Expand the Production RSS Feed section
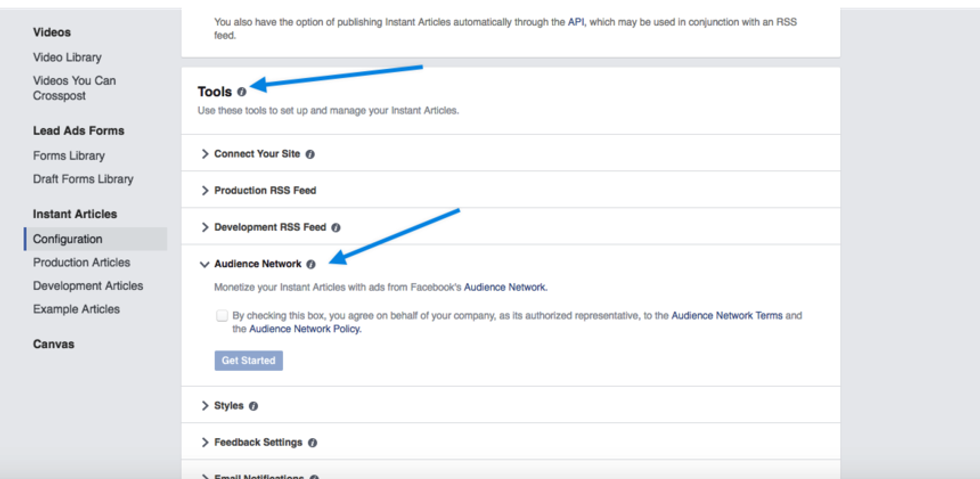 click(x=264, y=190)
